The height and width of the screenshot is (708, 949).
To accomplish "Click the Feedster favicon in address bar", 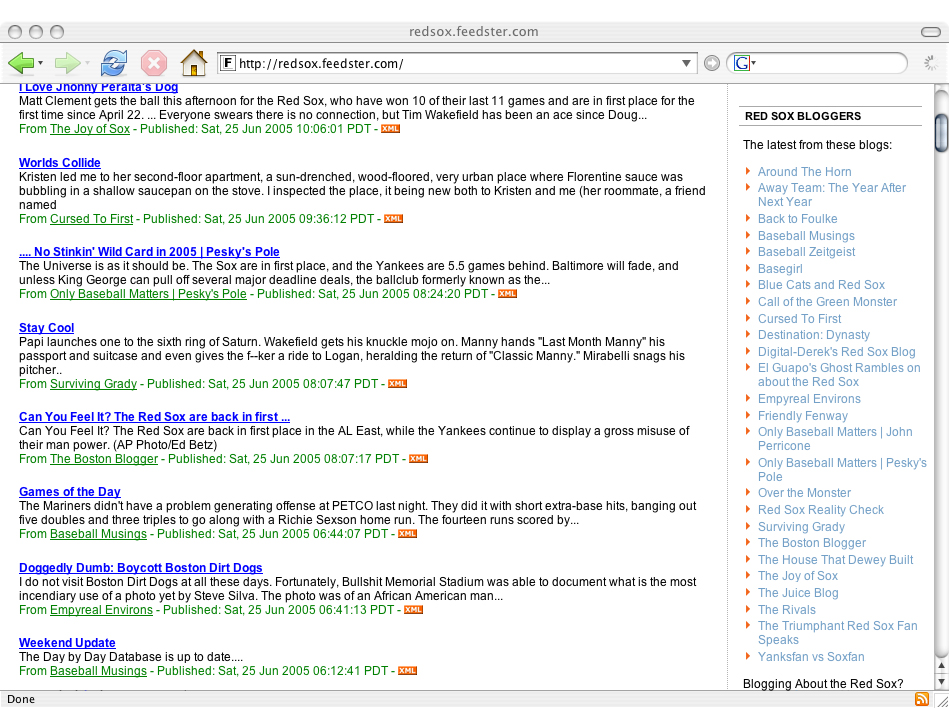I will [228, 63].
